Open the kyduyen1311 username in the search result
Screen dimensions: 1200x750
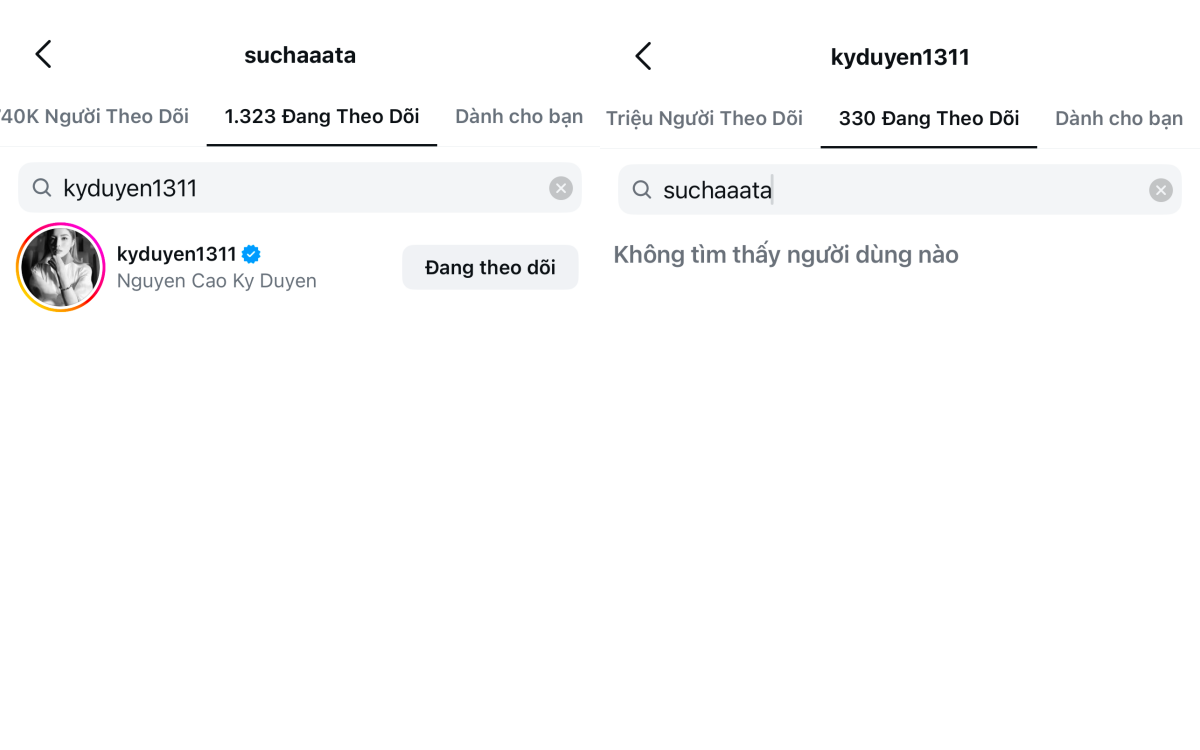(176, 254)
